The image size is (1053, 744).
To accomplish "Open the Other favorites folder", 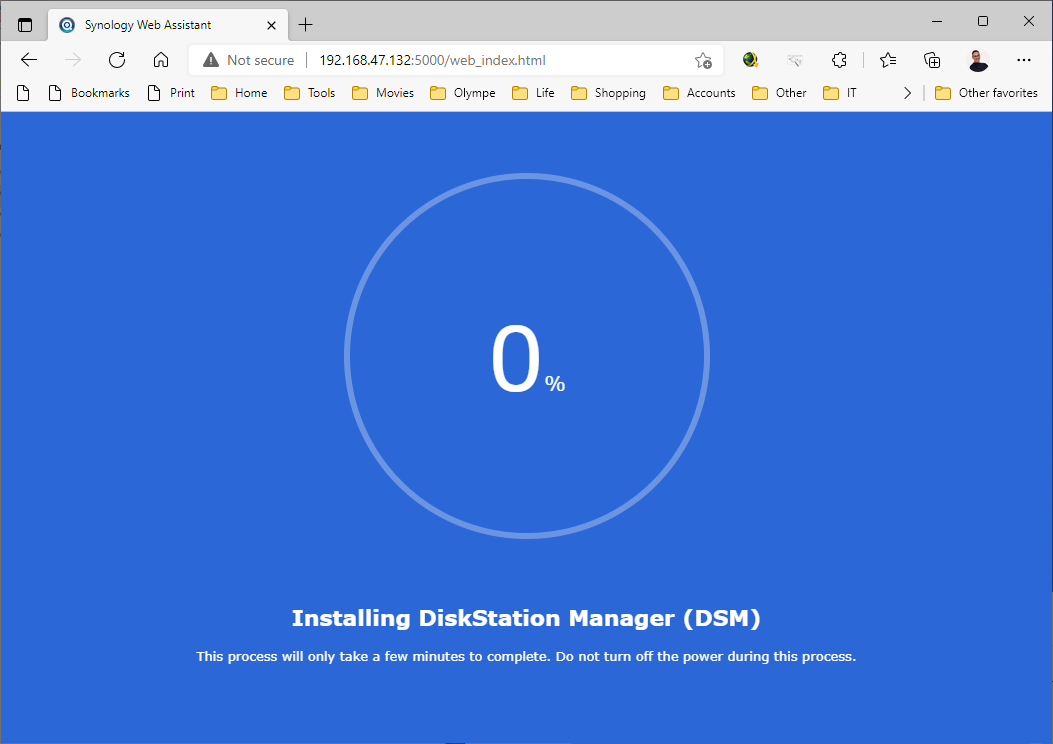I will pos(987,93).
